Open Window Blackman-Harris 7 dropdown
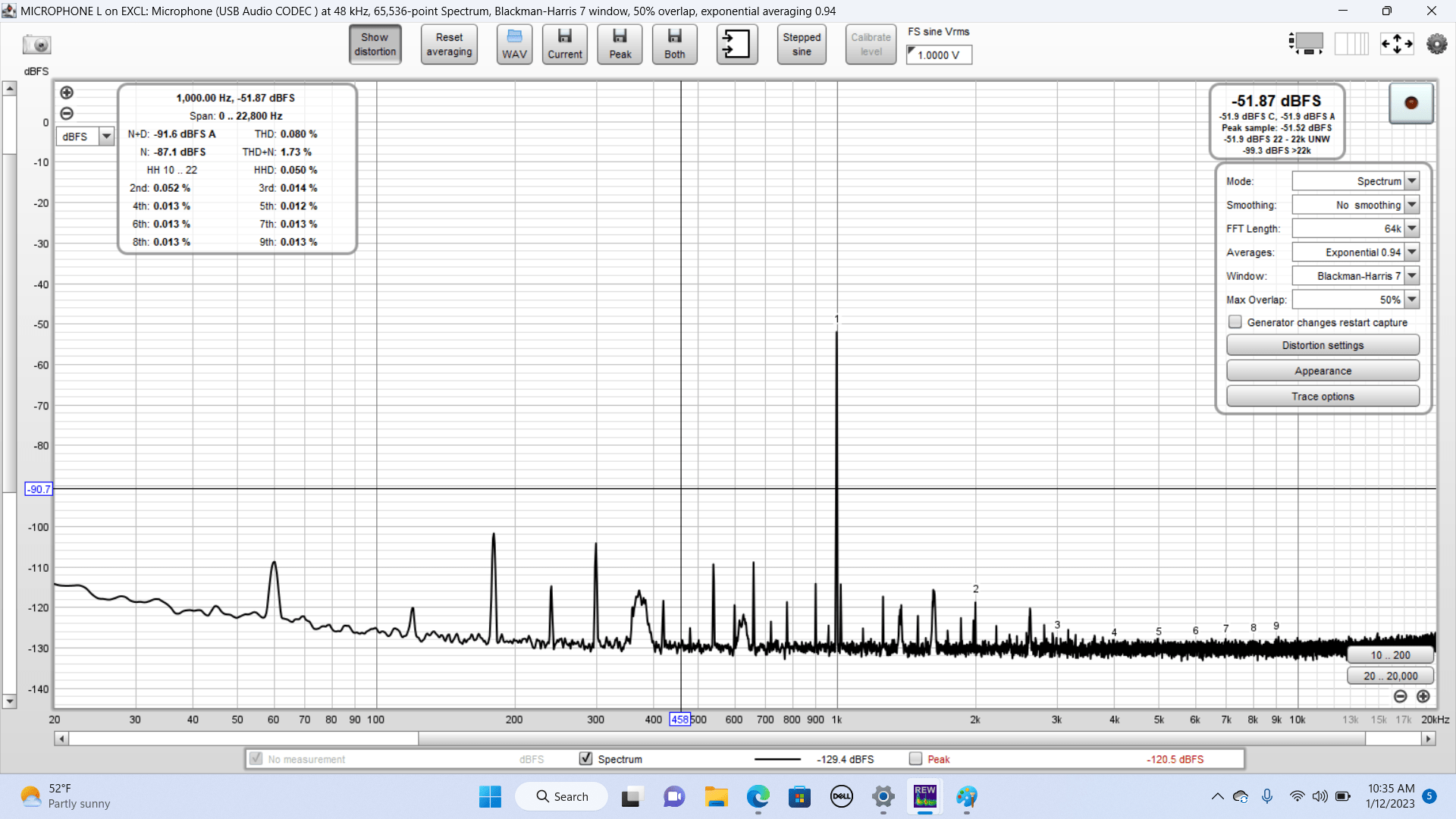Screen dimensions: 1456x819 1355,276
